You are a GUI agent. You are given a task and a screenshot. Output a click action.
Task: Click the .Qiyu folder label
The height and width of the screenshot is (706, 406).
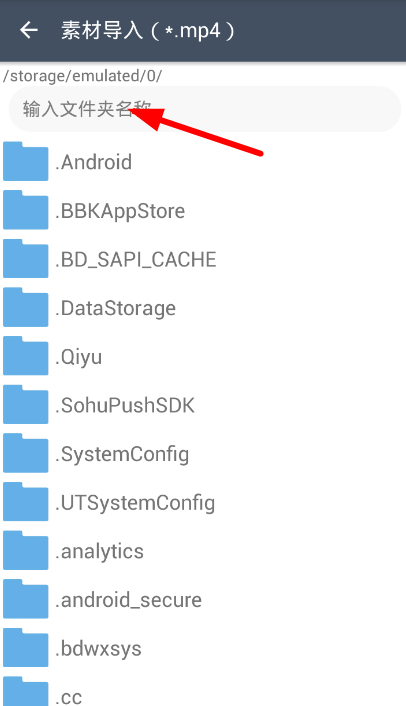click(78, 357)
